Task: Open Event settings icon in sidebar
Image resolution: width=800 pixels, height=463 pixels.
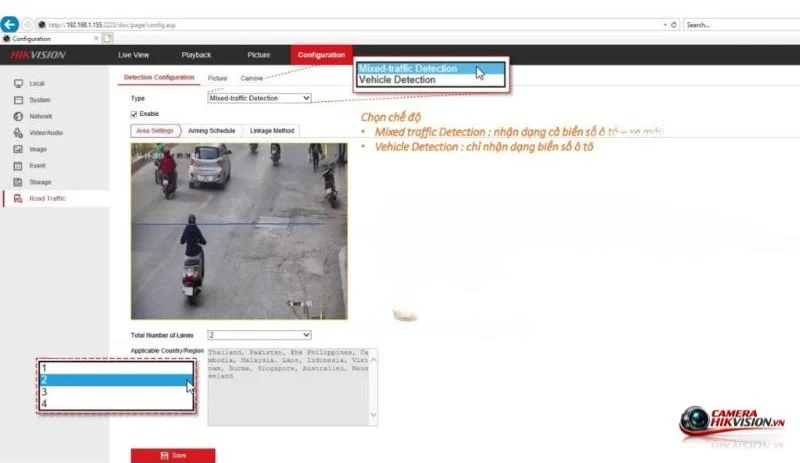Action: pos(18,165)
